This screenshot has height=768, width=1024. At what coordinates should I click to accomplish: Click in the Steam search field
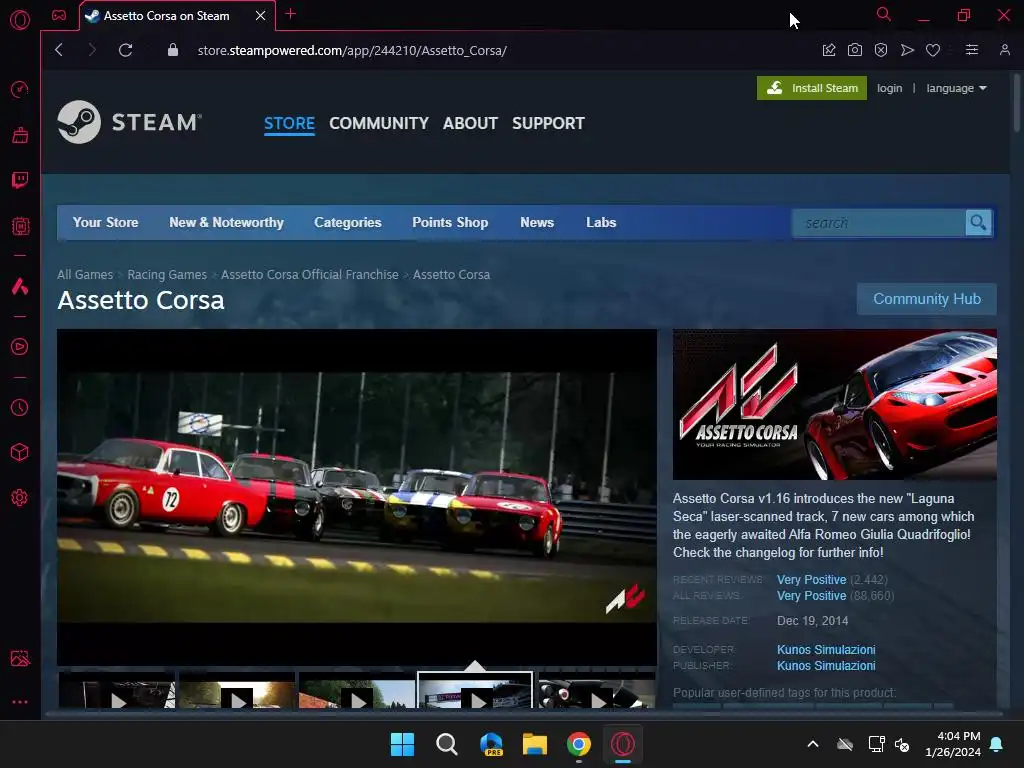879,223
